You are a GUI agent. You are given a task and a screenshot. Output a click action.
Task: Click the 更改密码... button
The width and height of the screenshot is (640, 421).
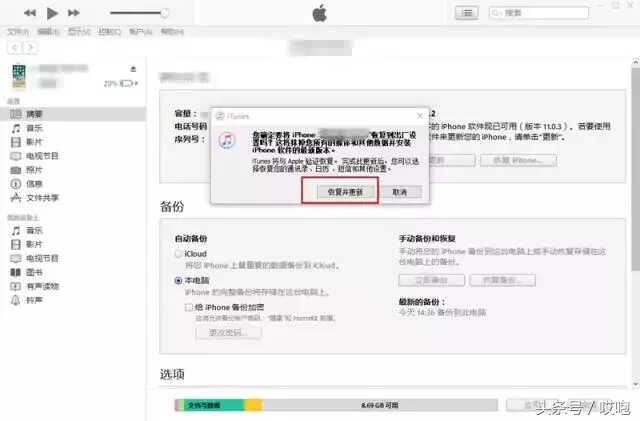point(229,333)
